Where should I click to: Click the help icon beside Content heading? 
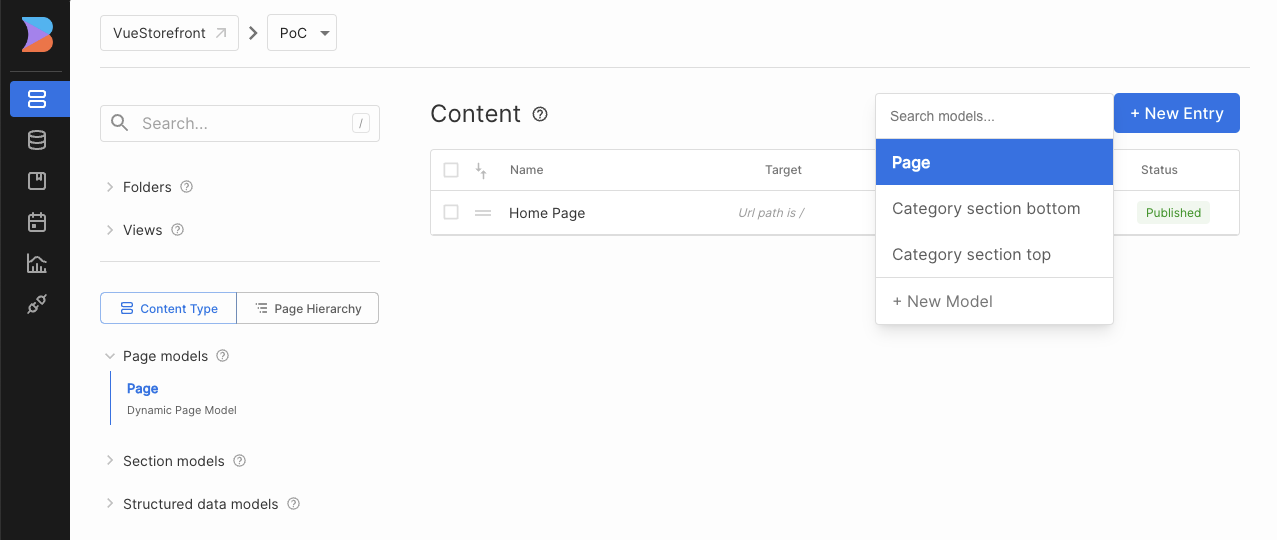click(540, 114)
